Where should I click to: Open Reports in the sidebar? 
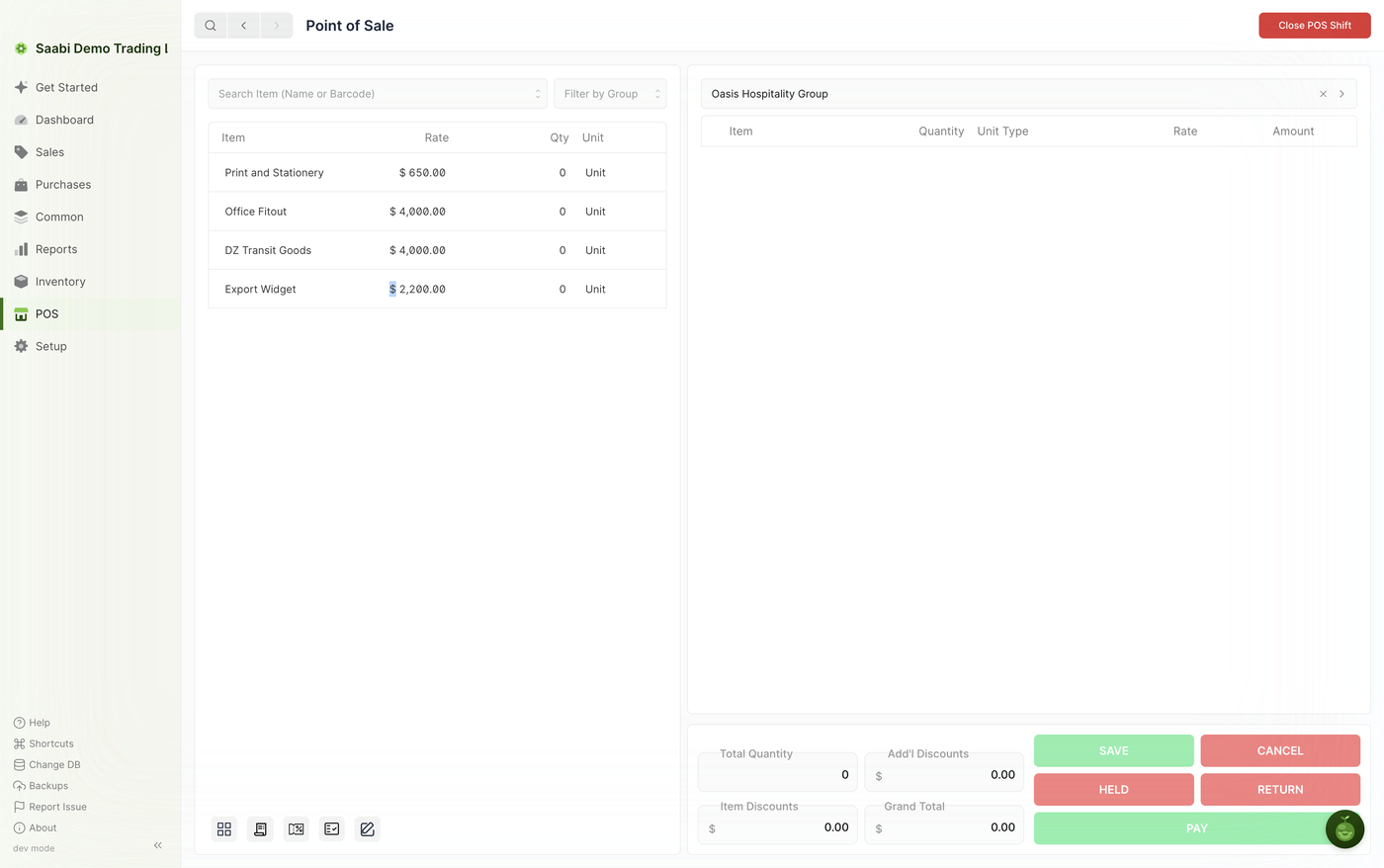91,249
